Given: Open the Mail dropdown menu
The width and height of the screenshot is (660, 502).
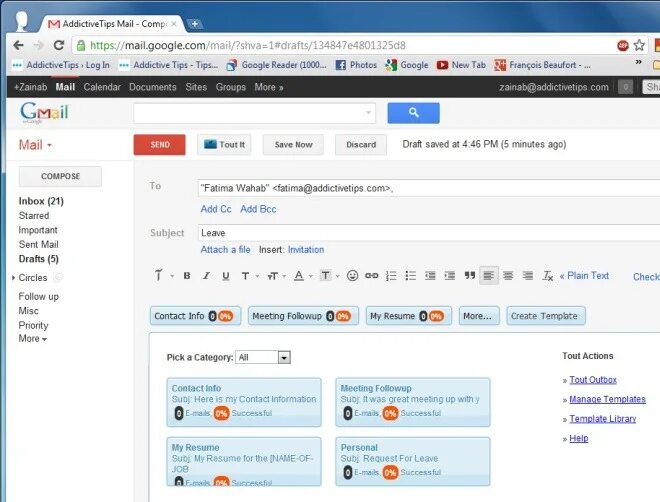Looking at the screenshot, I should 35,145.
